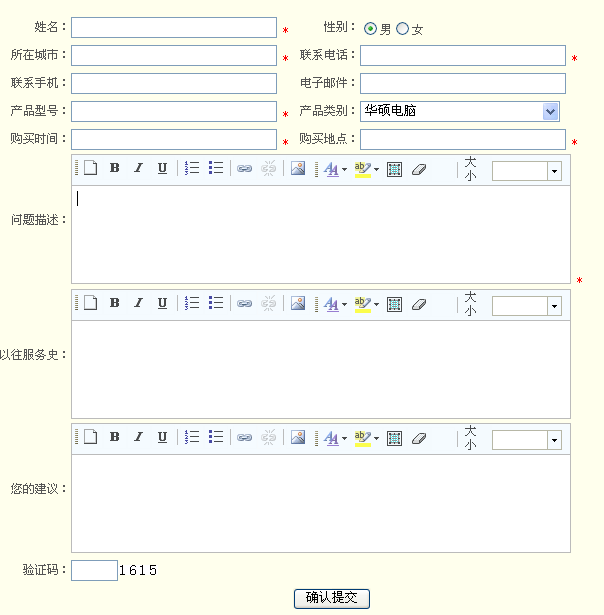
Task: Click Italic in 问题描述 editor toolbar
Action: click(138, 168)
